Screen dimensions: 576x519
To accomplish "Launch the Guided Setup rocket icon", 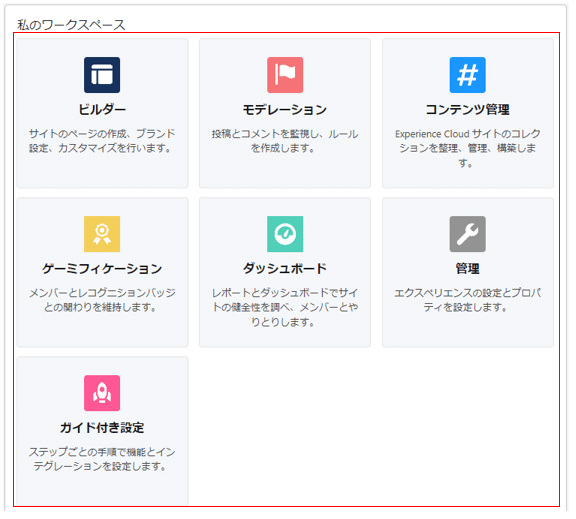I will point(102,393).
